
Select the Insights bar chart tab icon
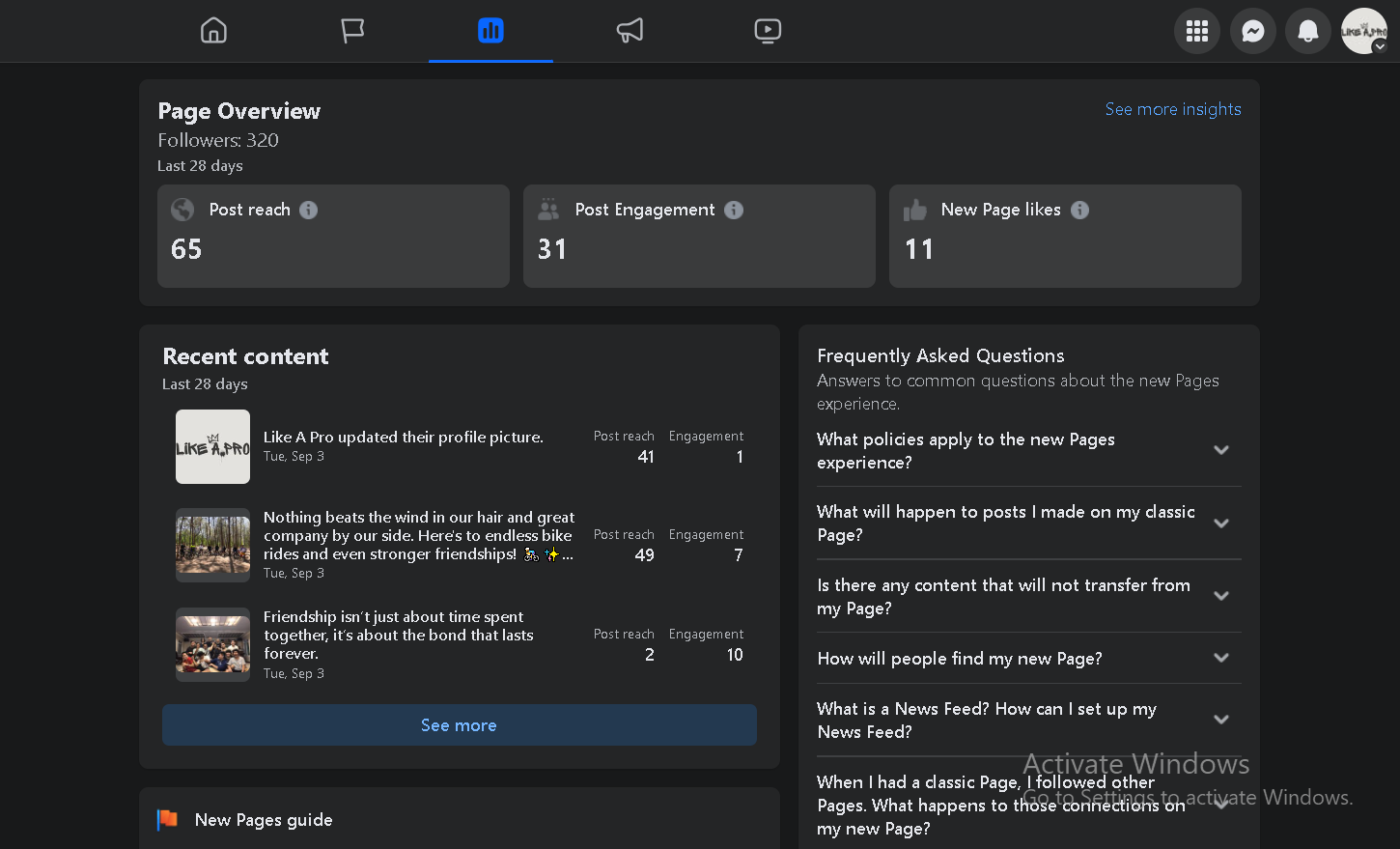[x=490, y=31]
